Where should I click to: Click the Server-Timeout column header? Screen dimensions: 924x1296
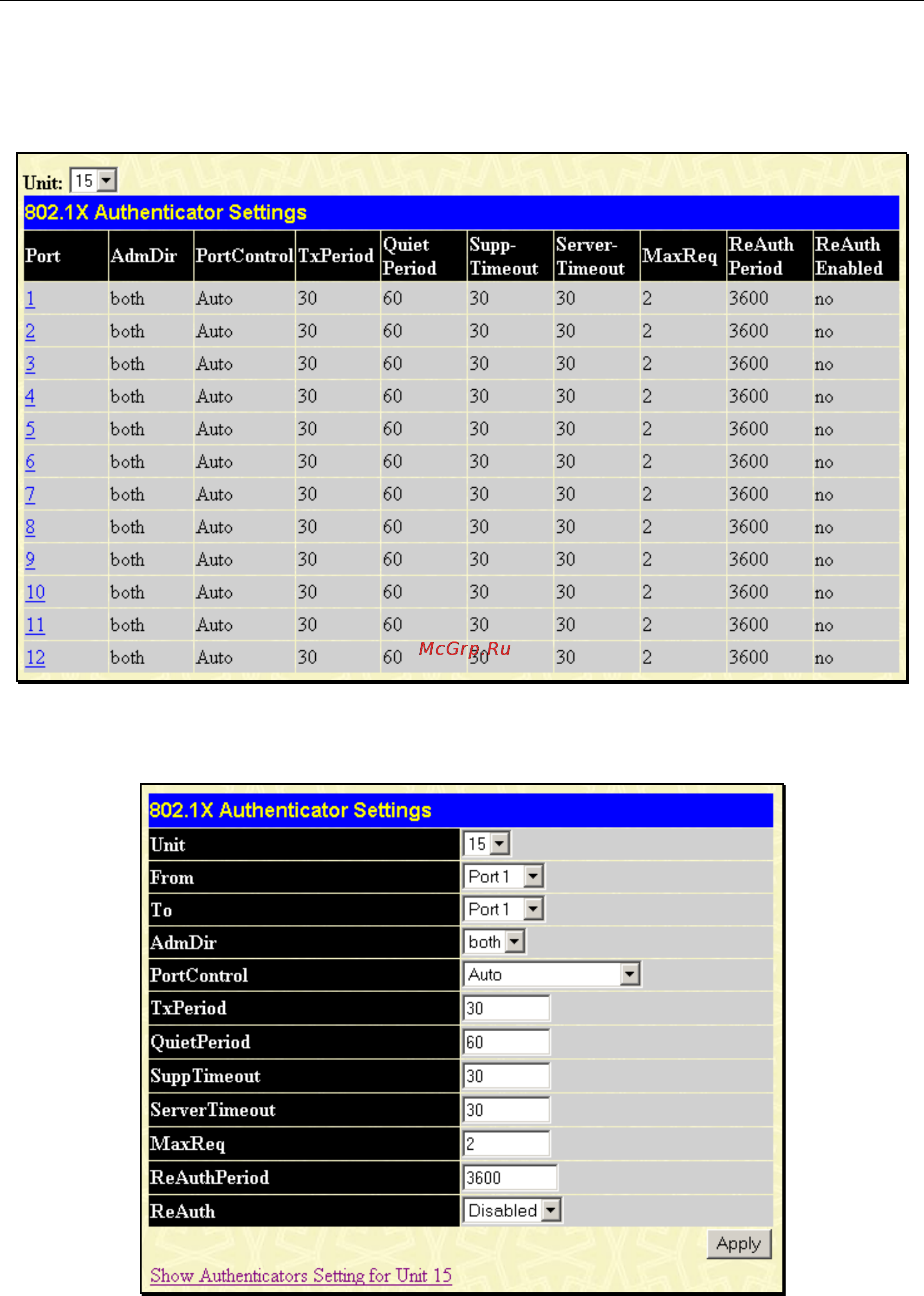[597, 255]
